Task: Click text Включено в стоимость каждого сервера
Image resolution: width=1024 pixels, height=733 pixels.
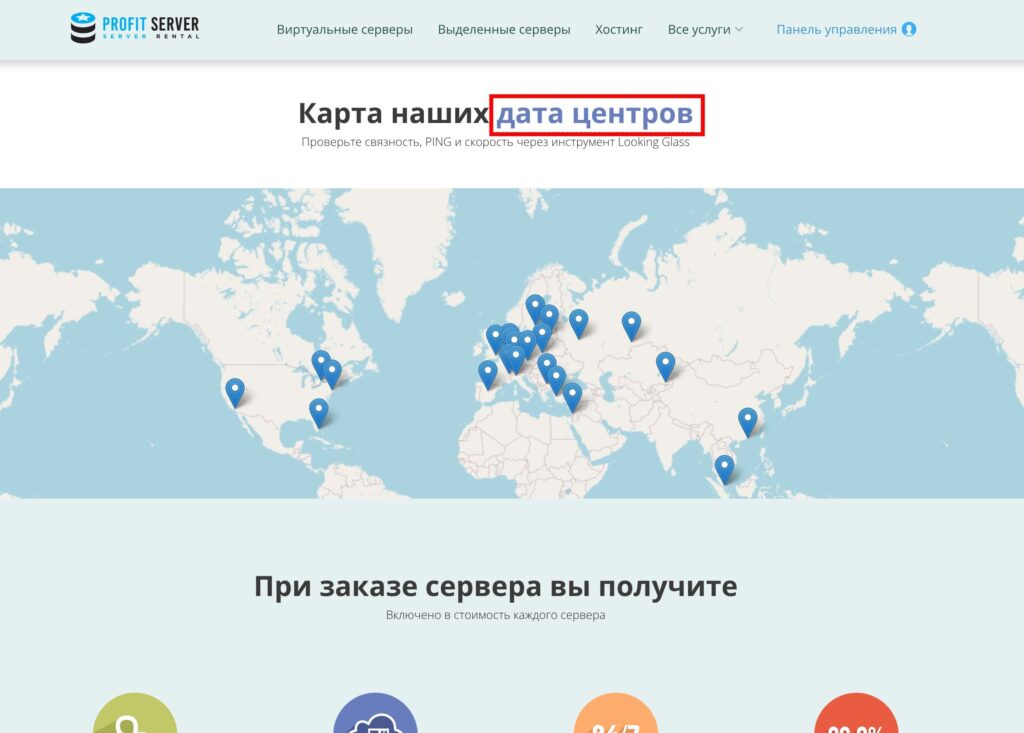Action: point(495,615)
